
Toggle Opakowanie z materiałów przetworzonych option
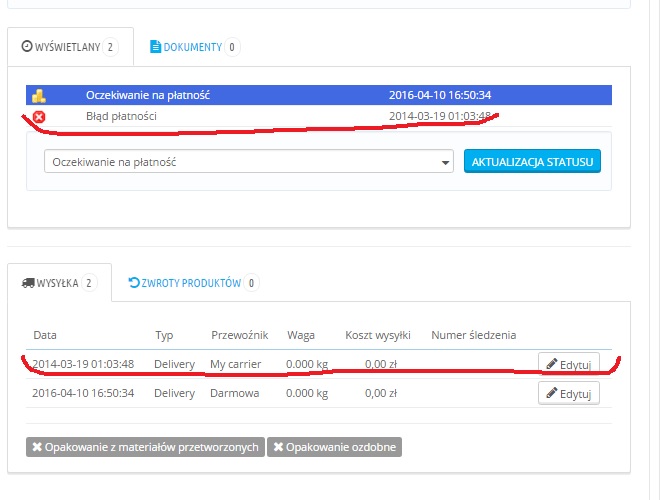click(144, 447)
